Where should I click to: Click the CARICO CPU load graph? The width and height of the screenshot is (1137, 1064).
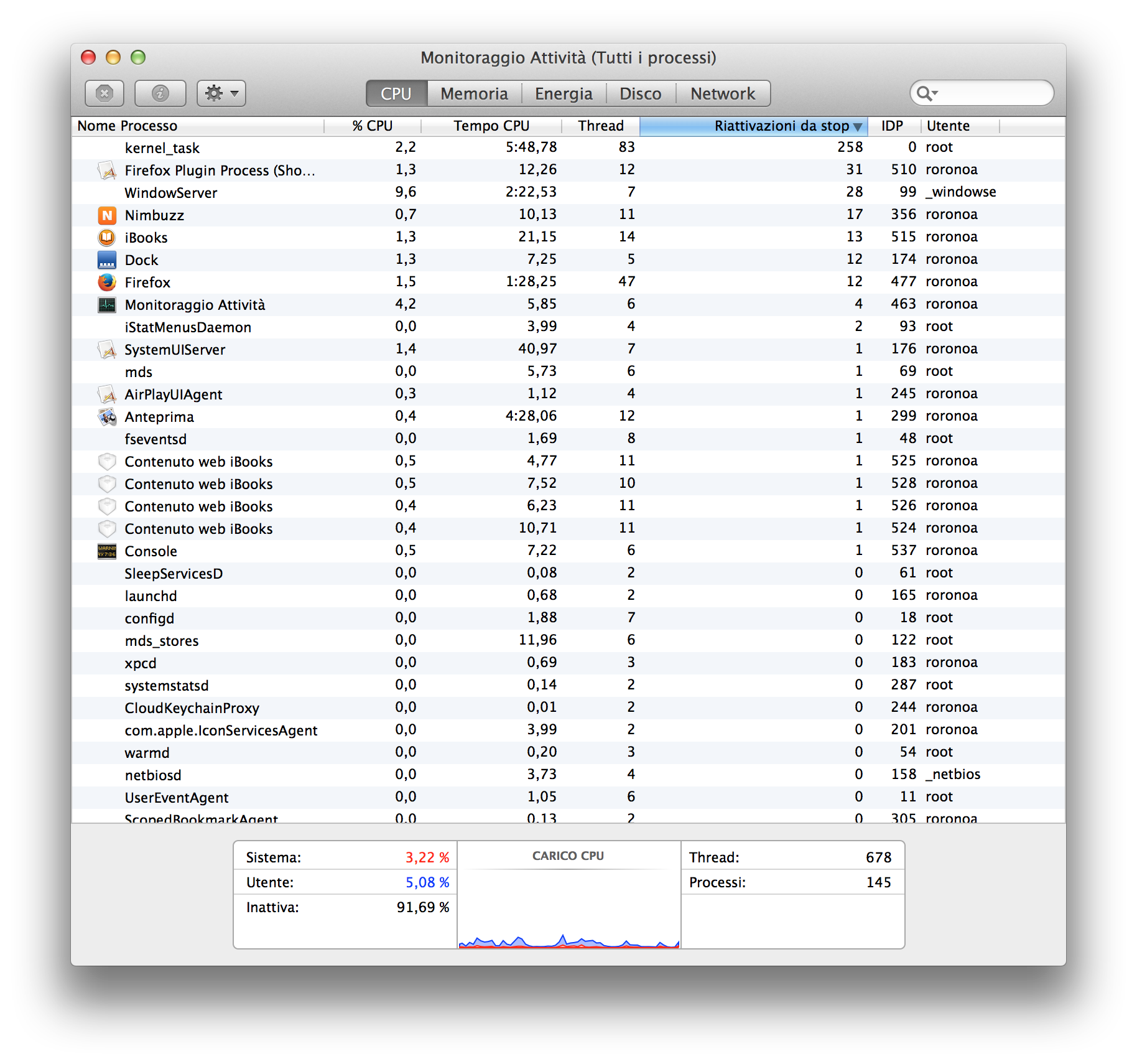coord(568,908)
